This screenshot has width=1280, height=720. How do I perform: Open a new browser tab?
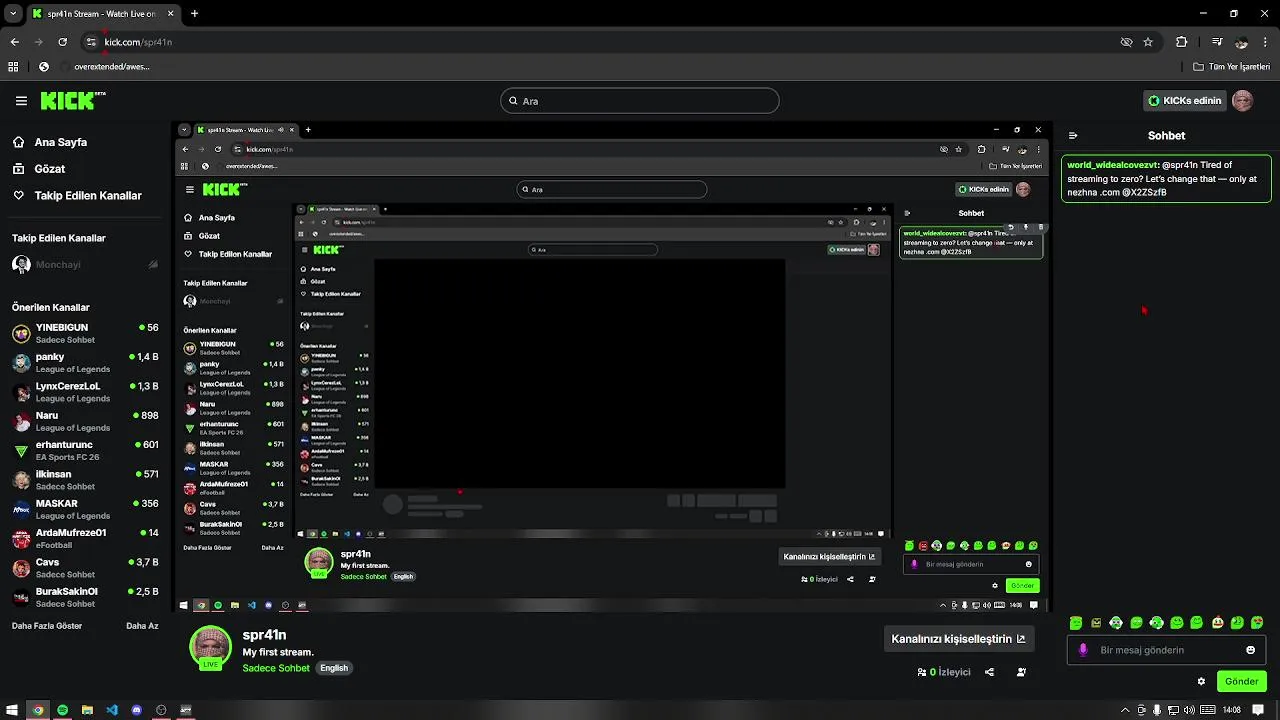coord(194,14)
